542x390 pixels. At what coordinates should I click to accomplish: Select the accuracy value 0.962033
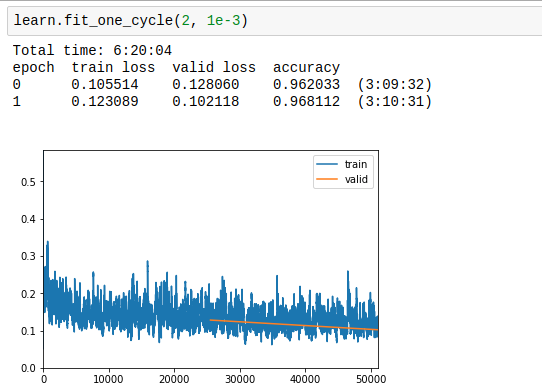point(306,85)
